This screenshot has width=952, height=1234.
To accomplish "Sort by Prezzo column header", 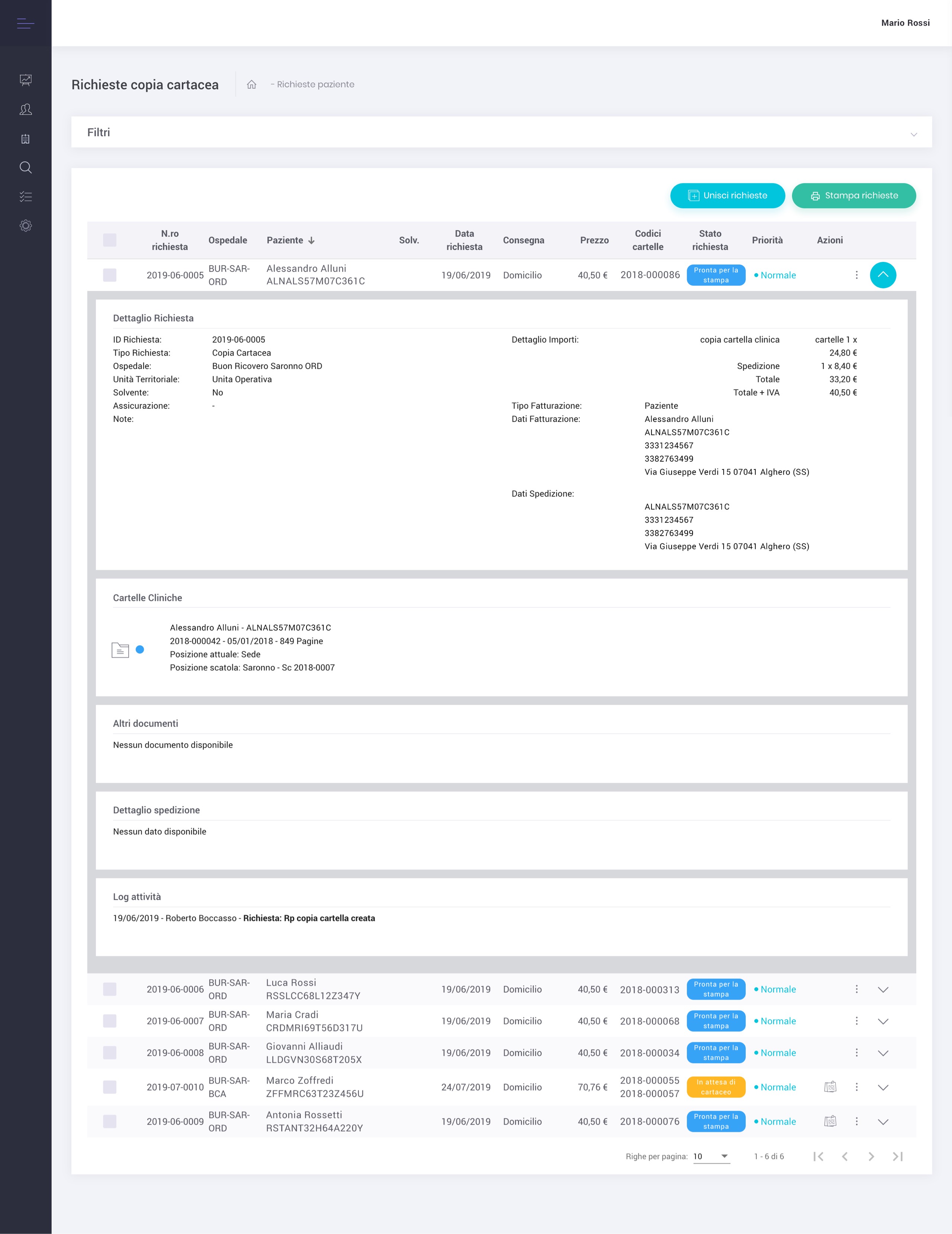I will point(594,240).
